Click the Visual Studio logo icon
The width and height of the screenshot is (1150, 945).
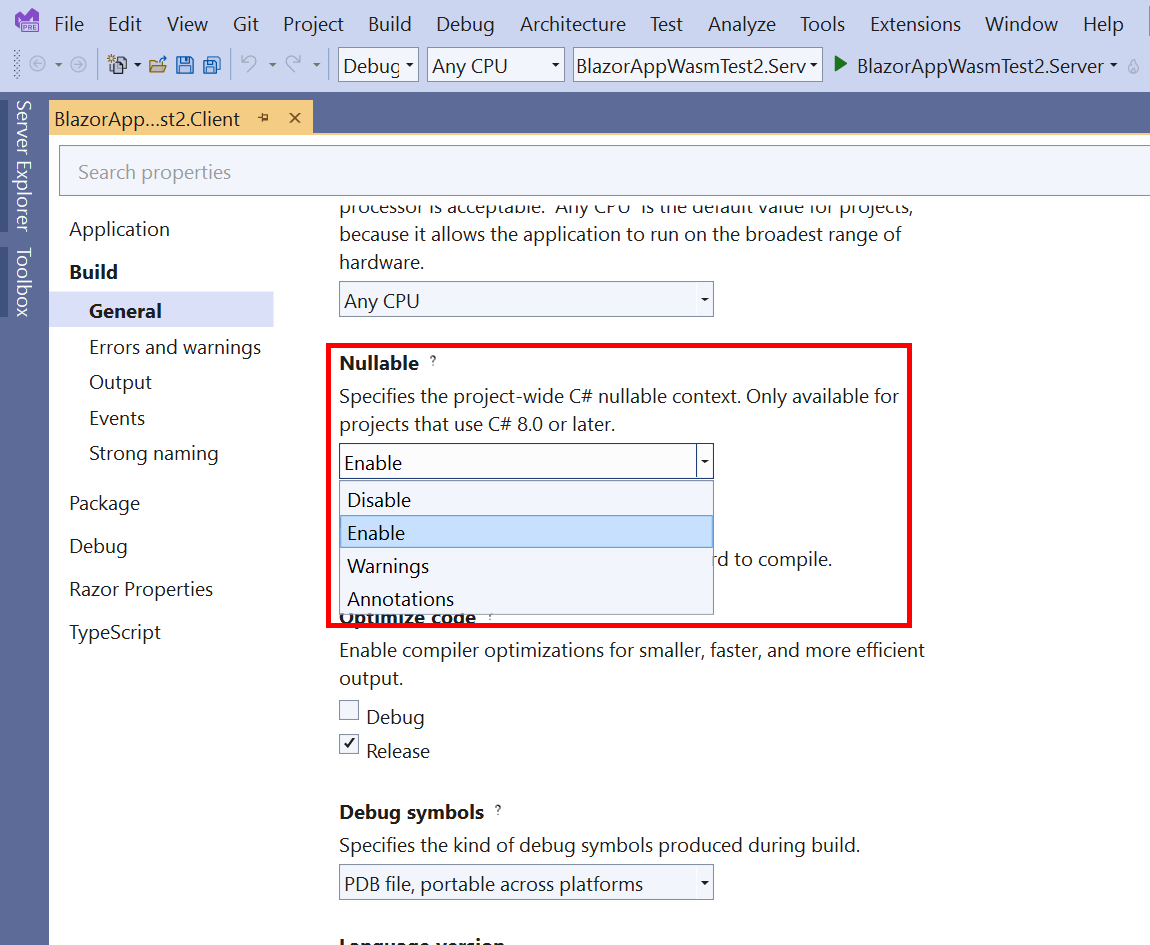27,21
